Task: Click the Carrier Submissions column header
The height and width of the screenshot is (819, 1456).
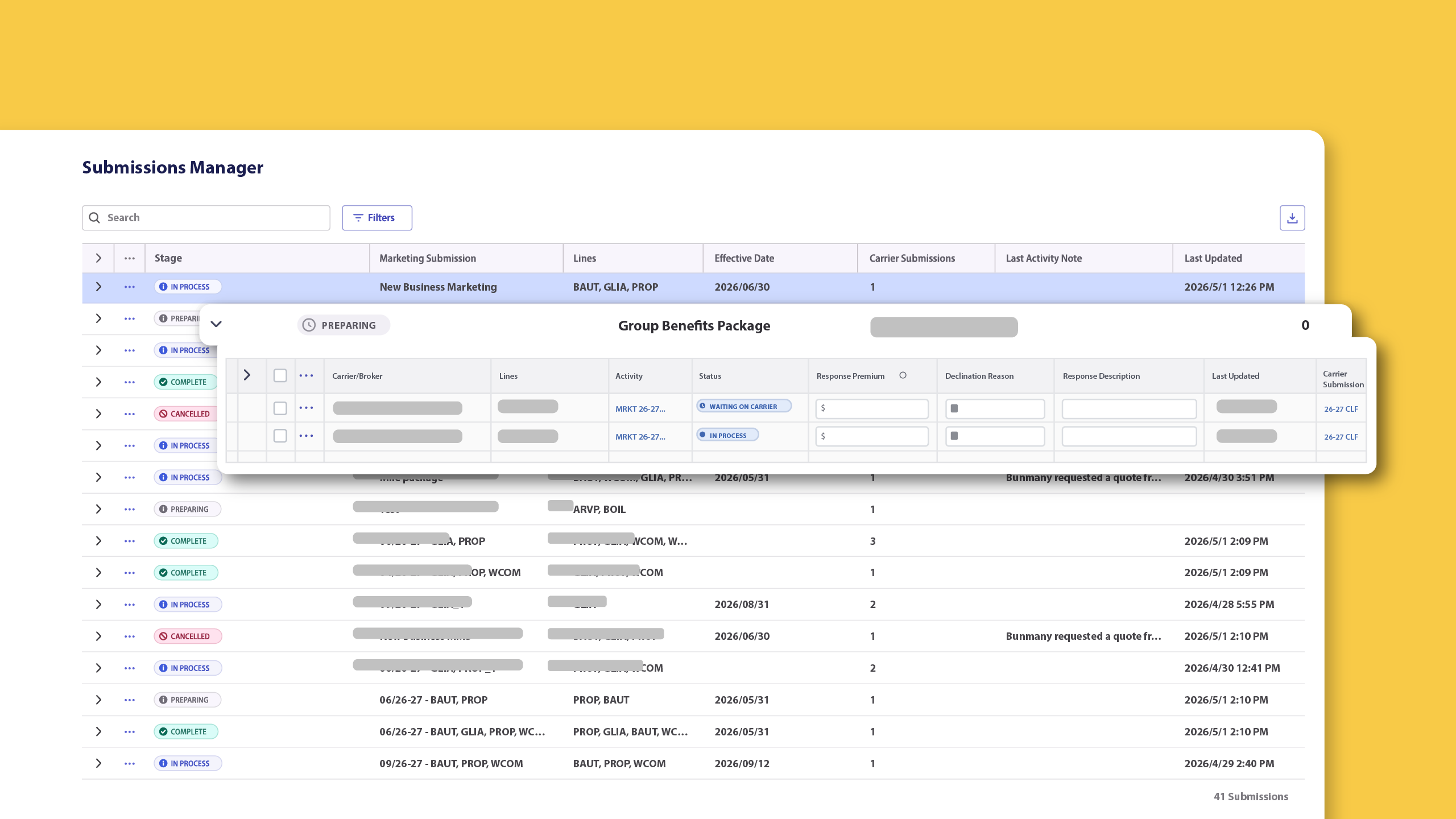Action: [x=912, y=258]
